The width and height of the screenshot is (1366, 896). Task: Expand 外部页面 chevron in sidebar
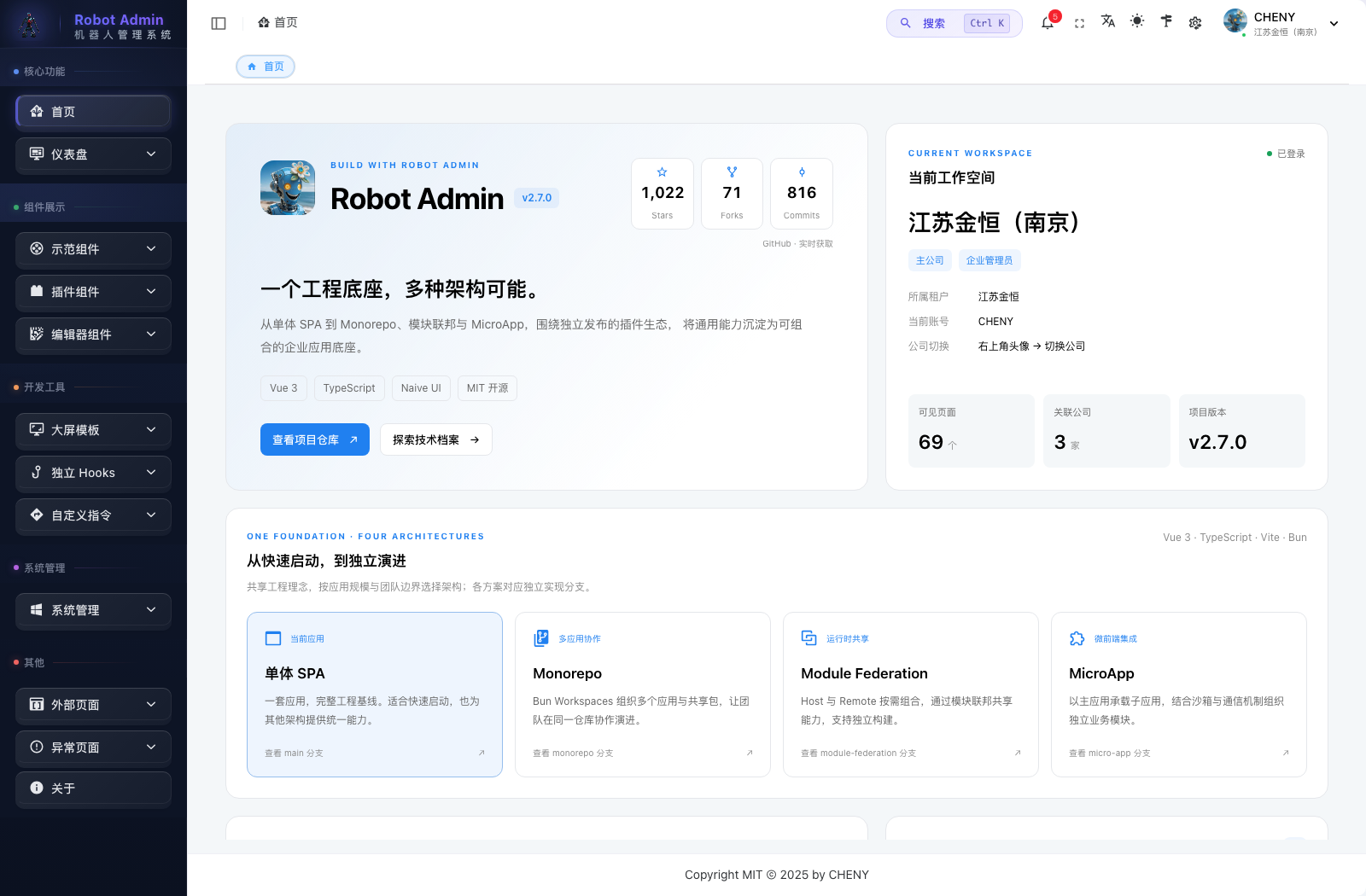(x=151, y=705)
